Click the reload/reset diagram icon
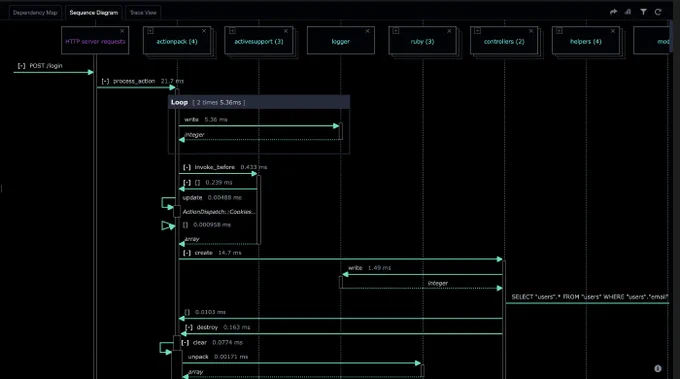 point(658,12)
